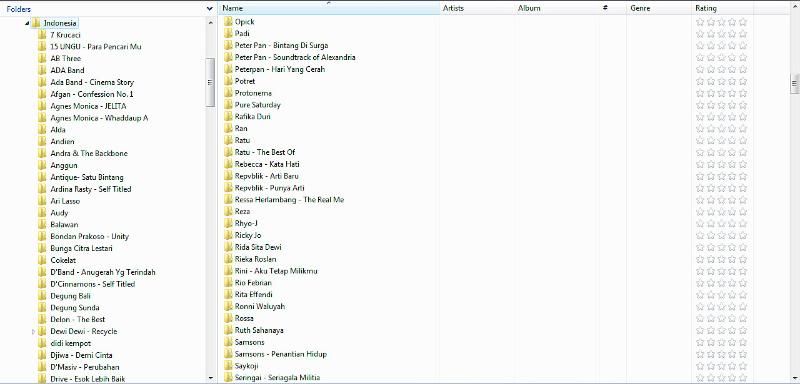This screenshot has width=800, height=384.
Task: Rate Ratu row with third star
Action: pyautogui.click(x=721, y=140)
